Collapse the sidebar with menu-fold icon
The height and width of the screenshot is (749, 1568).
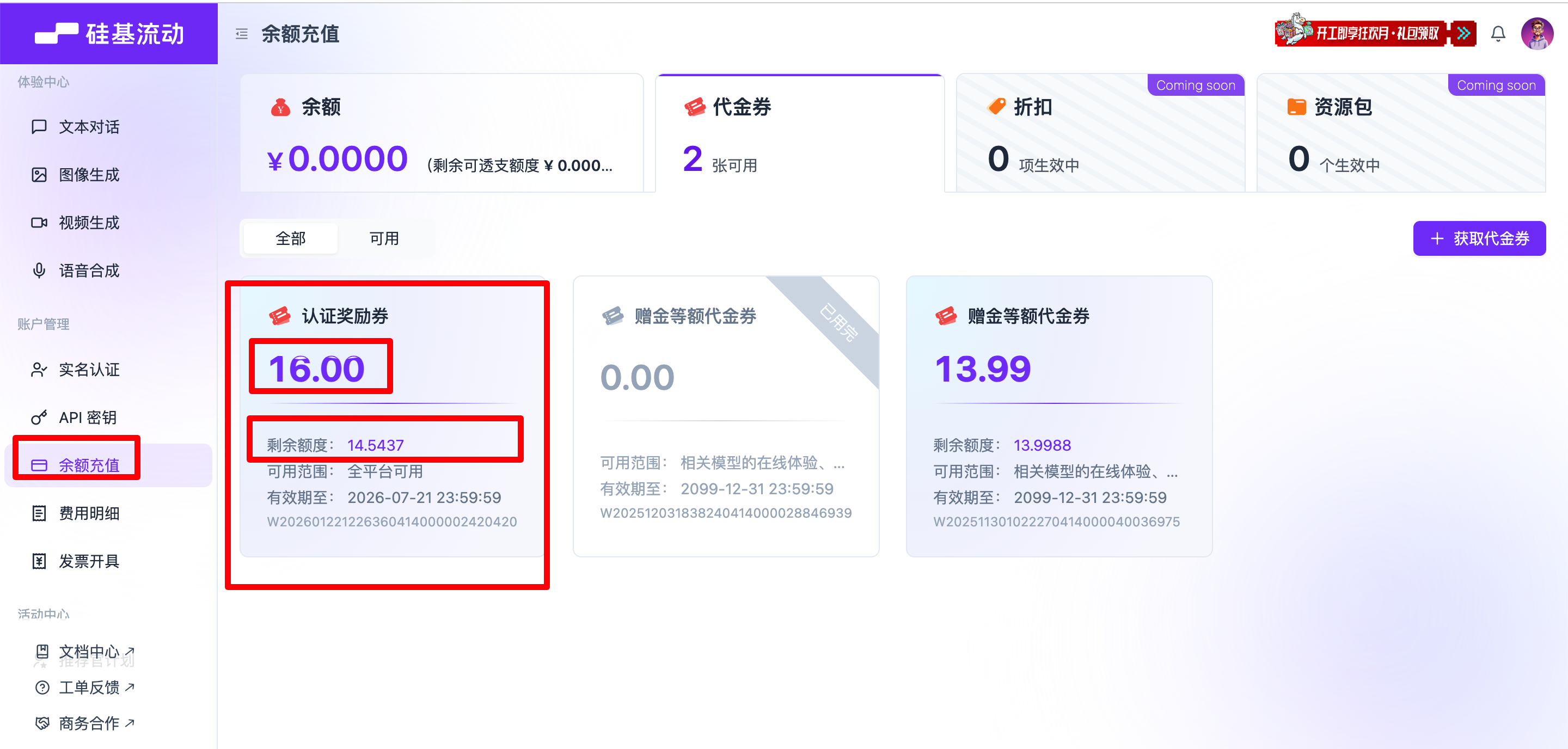(x=242, y=33)
